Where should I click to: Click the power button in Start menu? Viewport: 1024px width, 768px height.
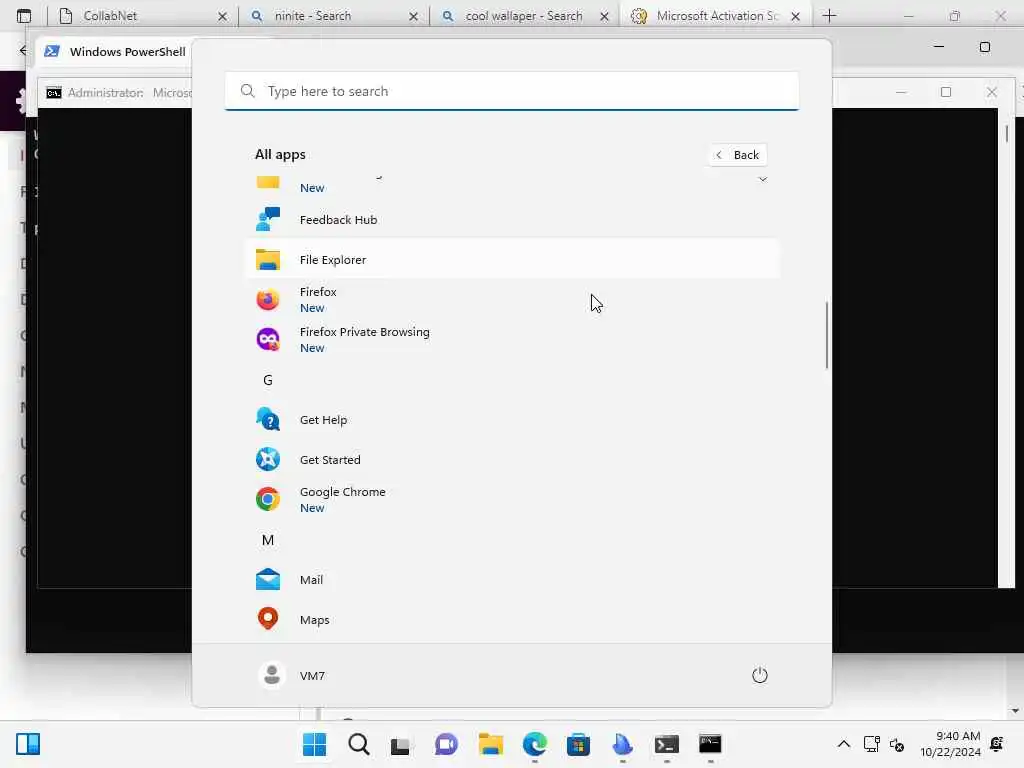tap(760, 675)
